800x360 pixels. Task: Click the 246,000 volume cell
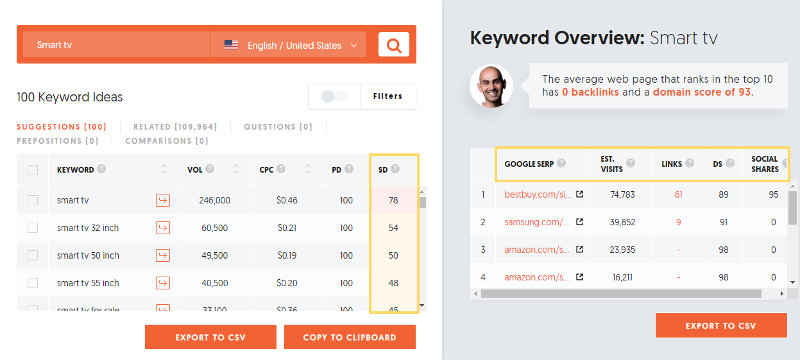click(x=214, y=200)
